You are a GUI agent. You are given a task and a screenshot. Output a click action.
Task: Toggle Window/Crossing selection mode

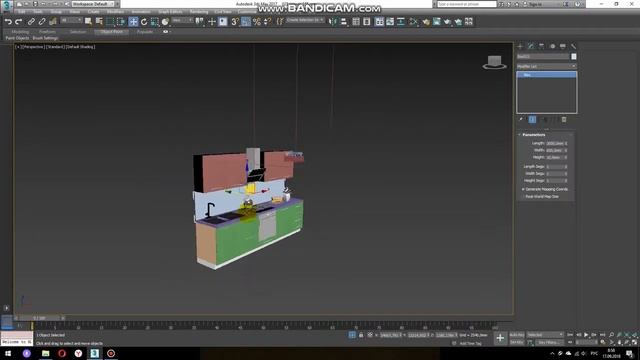pos(121,22)
